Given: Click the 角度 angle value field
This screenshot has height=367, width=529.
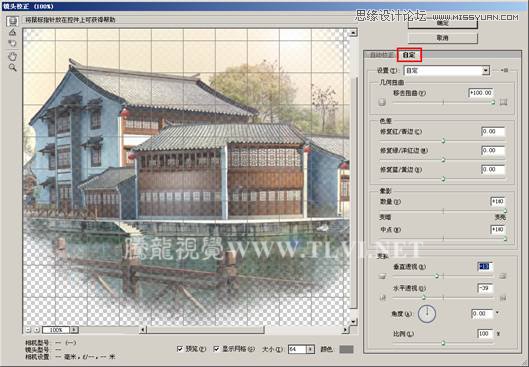Looking at the screenshot, I should pyautogui.click(x=482, y=313).
